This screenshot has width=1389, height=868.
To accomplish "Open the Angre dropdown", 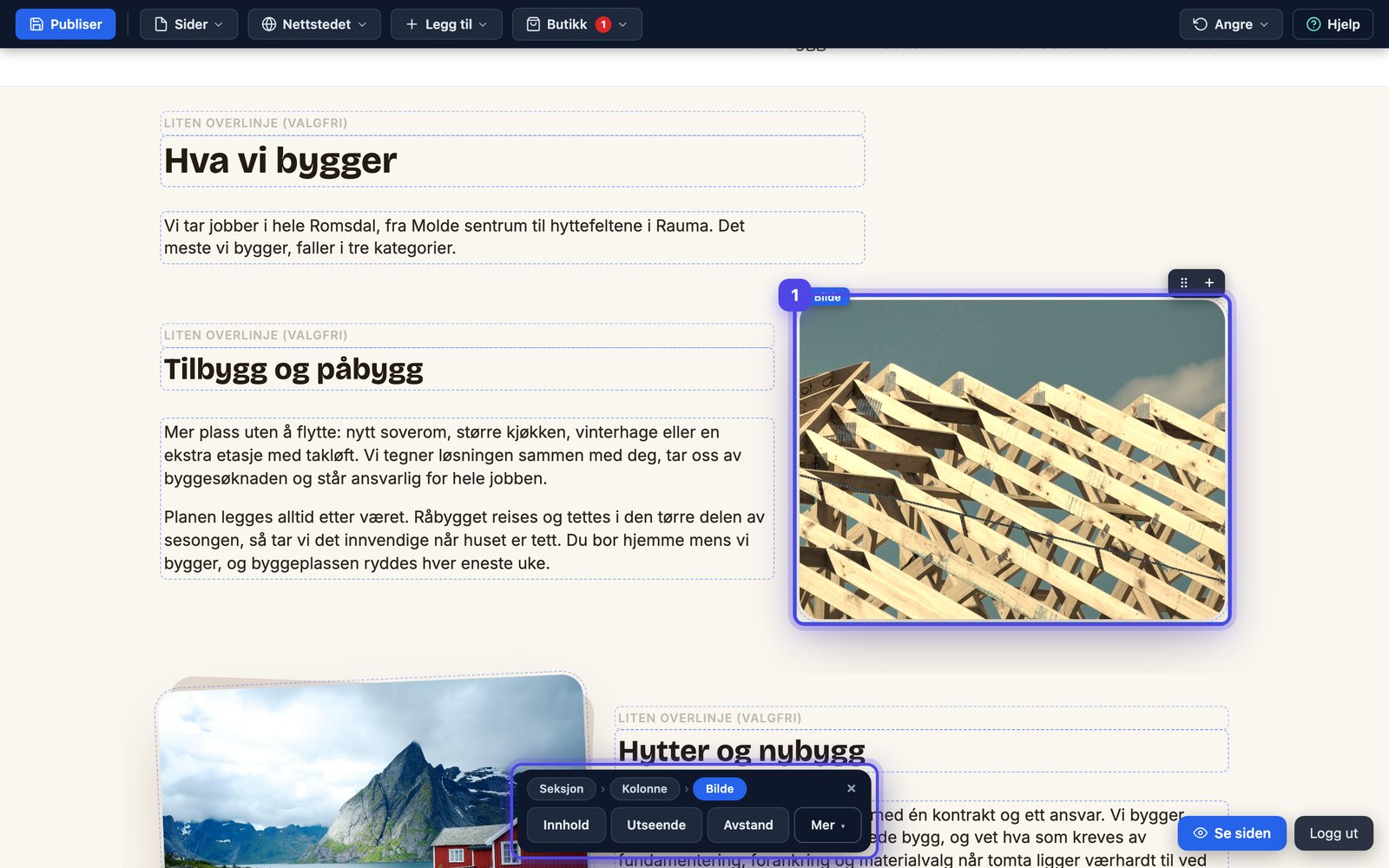I will click(x=1231, y=24).
